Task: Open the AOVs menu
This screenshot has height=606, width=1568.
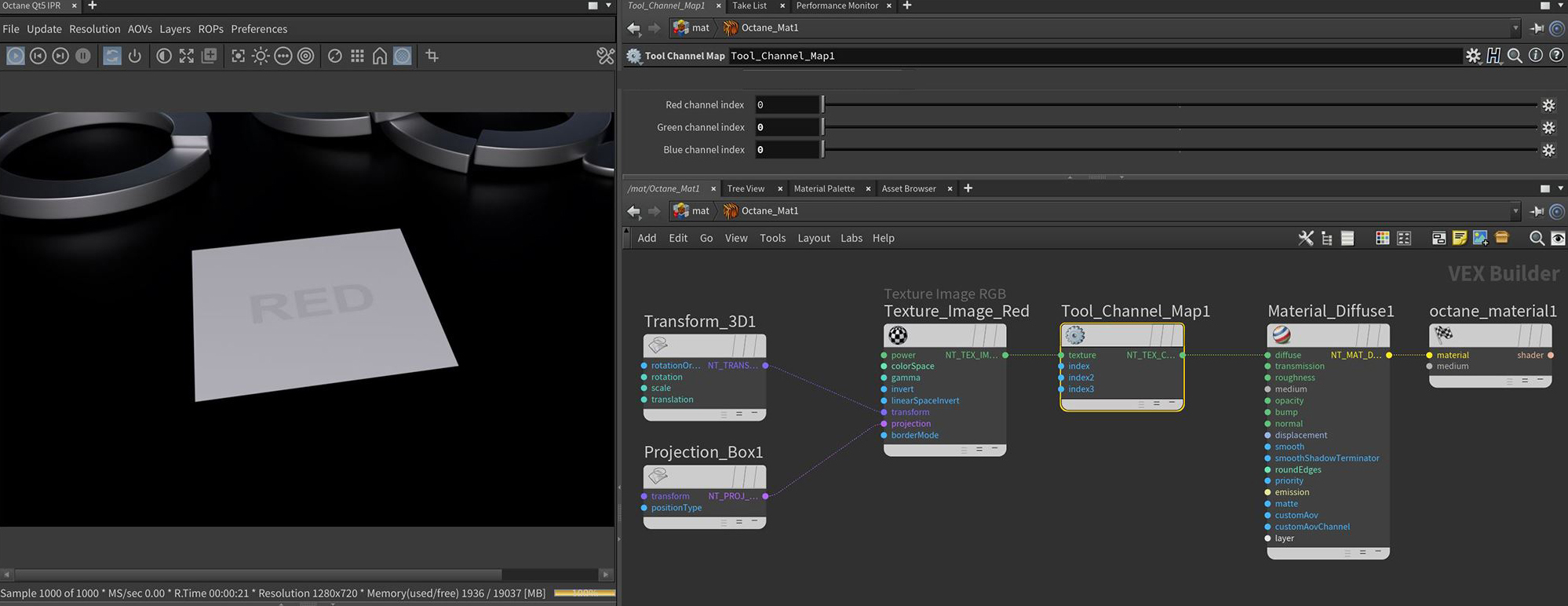Action: tap(140, 29)
